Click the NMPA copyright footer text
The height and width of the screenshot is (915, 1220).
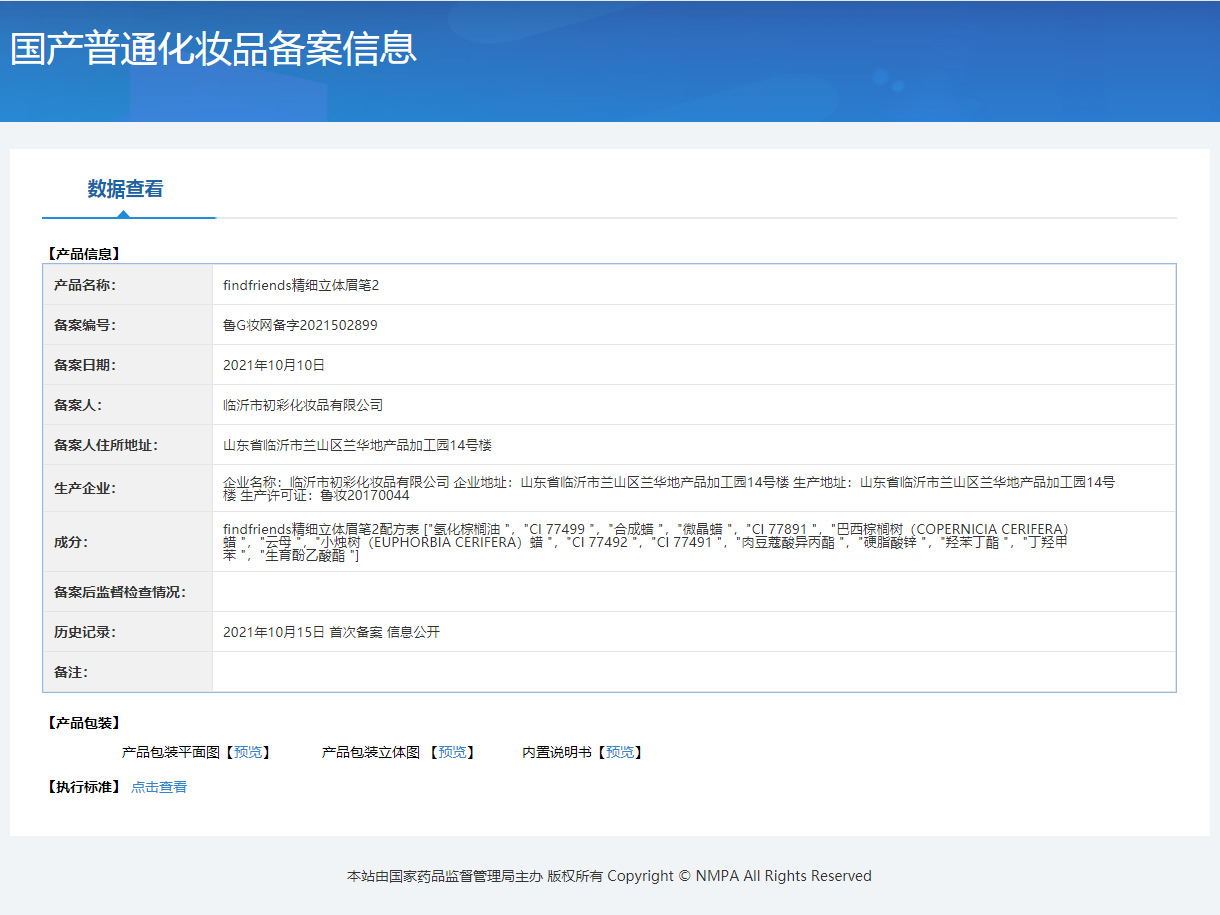[609, 876]
